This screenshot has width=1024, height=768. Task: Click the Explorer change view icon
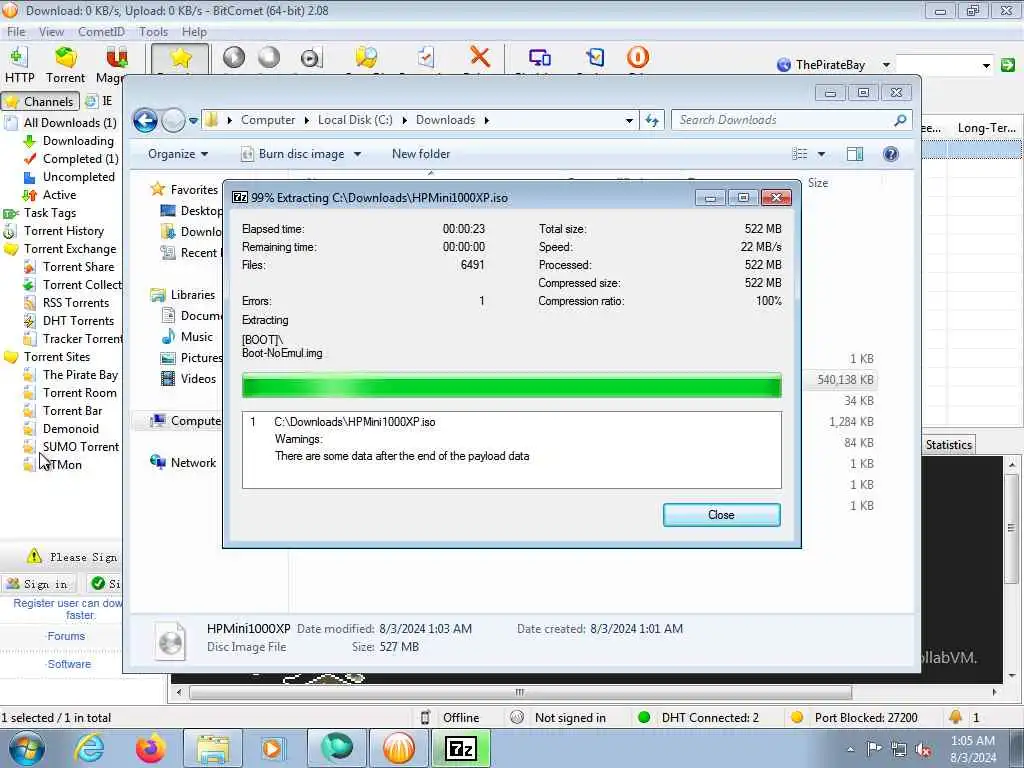click(799, 154)
